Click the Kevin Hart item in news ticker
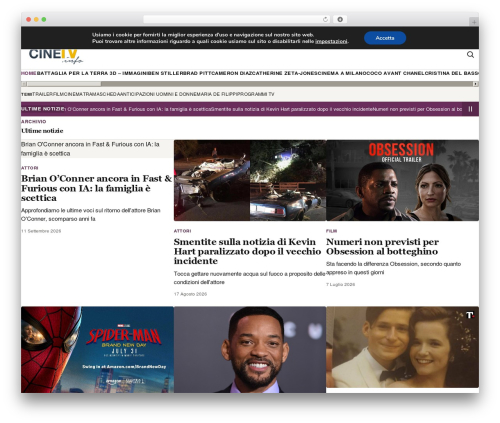 click(292, 109)
